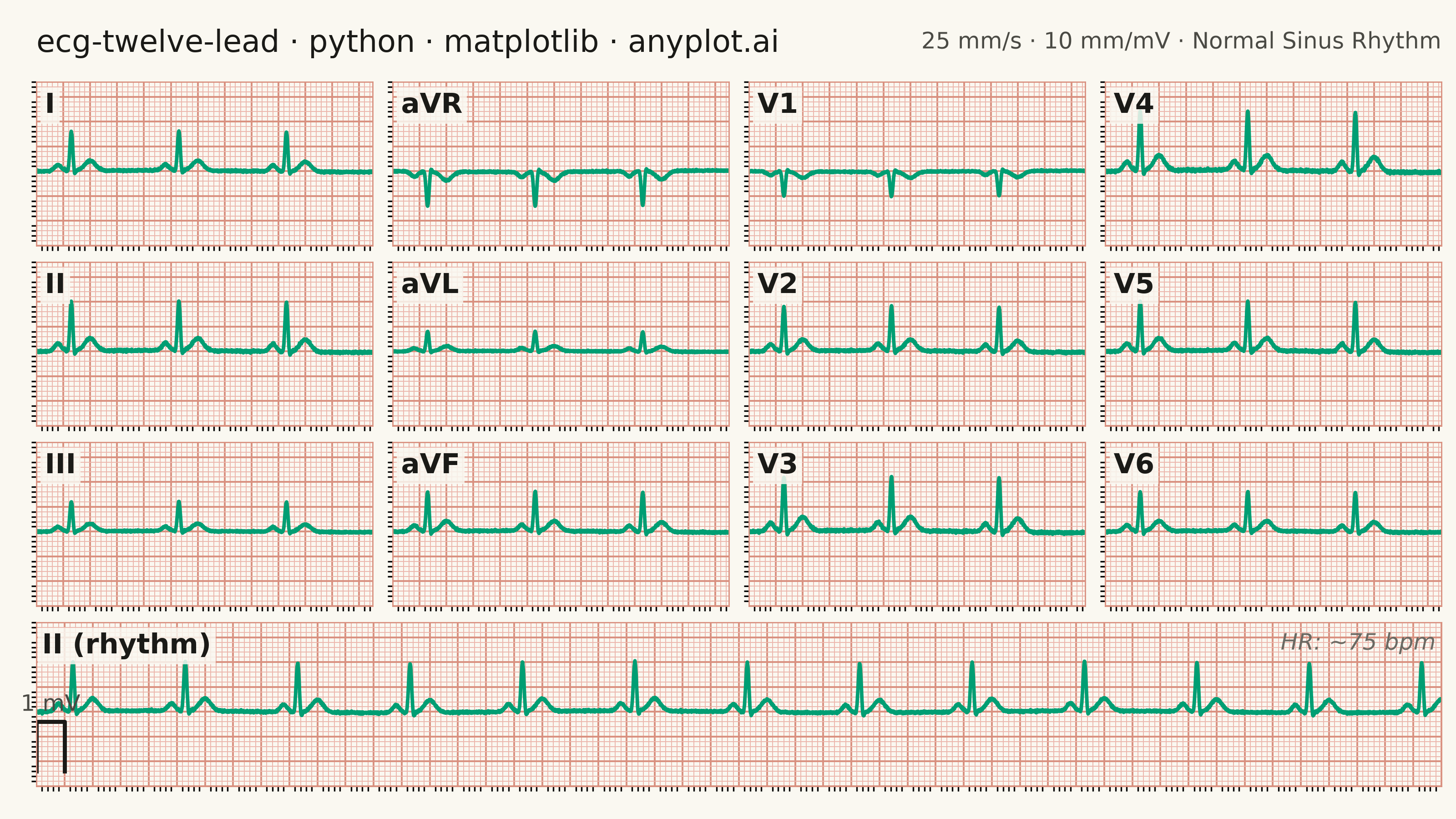
Task: Click the 1 mV calibration pulse marker
Action: (52, 747)
